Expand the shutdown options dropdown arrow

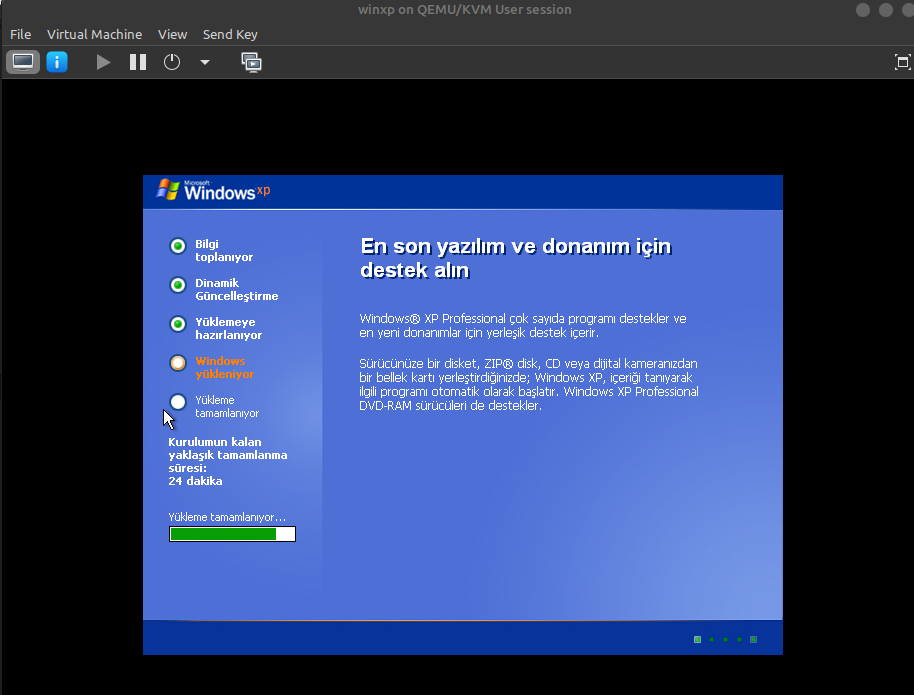click(x=205, y=62)
